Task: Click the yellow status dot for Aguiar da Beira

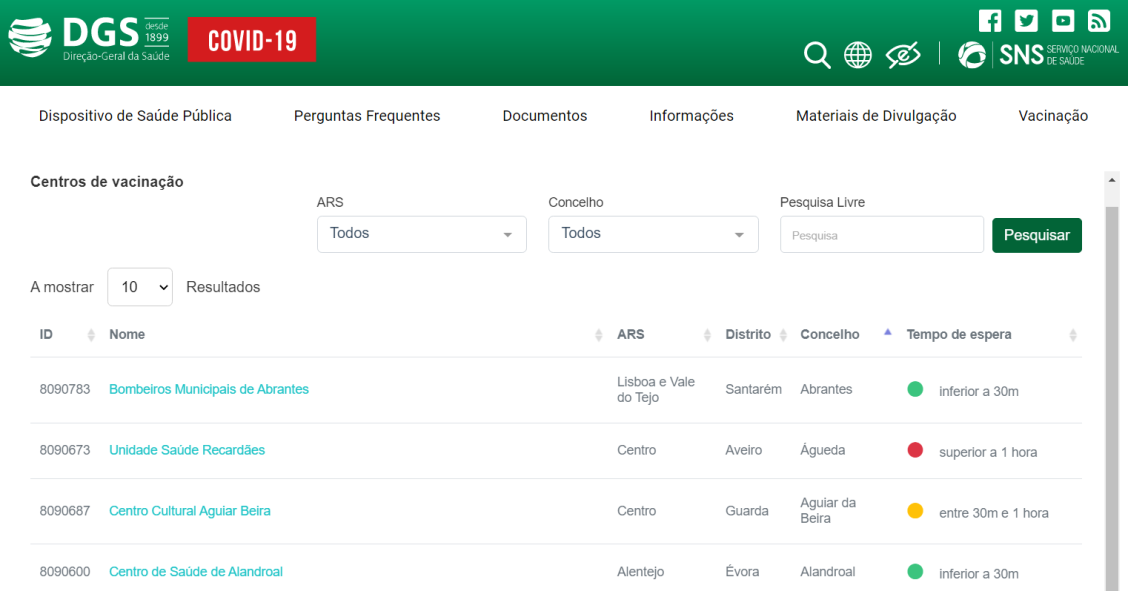Action: click(915, 511)
